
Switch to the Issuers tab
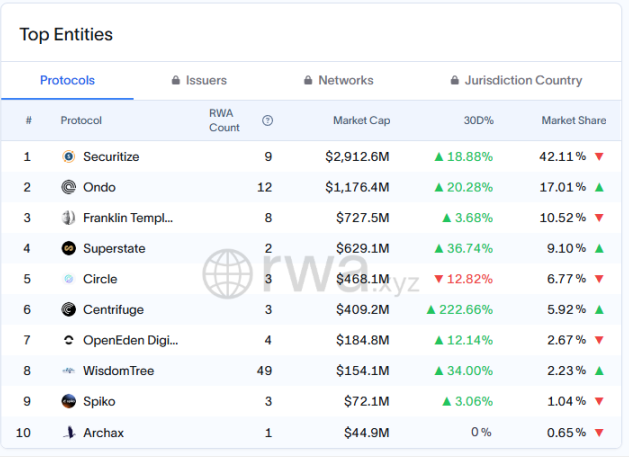coord(199,80)
